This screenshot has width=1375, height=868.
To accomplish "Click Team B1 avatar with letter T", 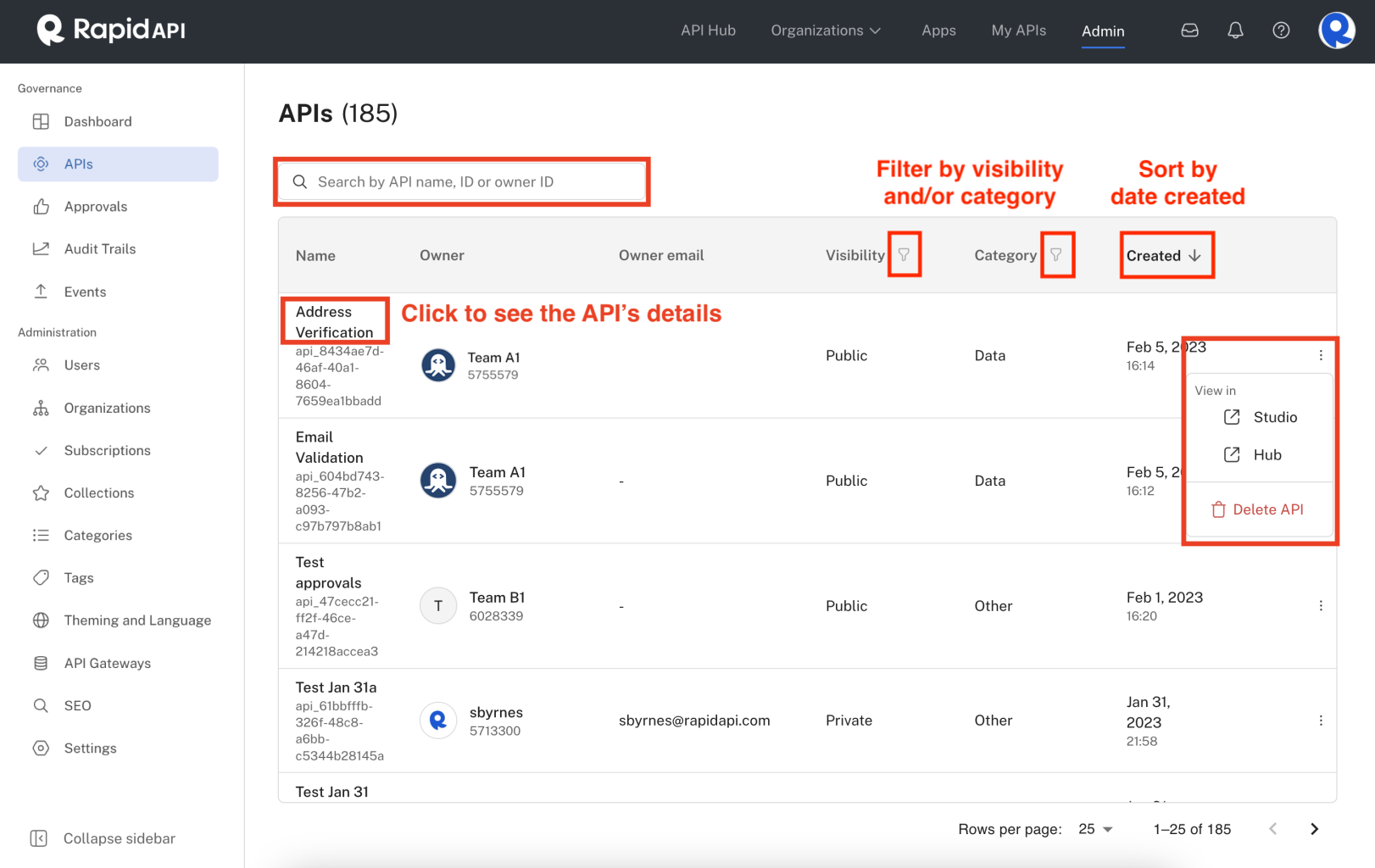I will point(438,605).
